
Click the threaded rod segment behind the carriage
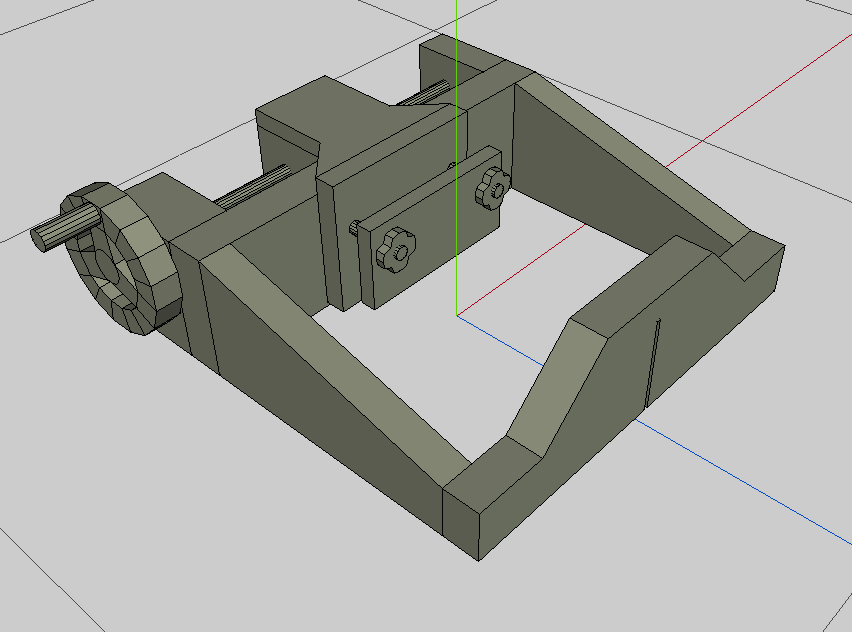[x=423, y=93]
